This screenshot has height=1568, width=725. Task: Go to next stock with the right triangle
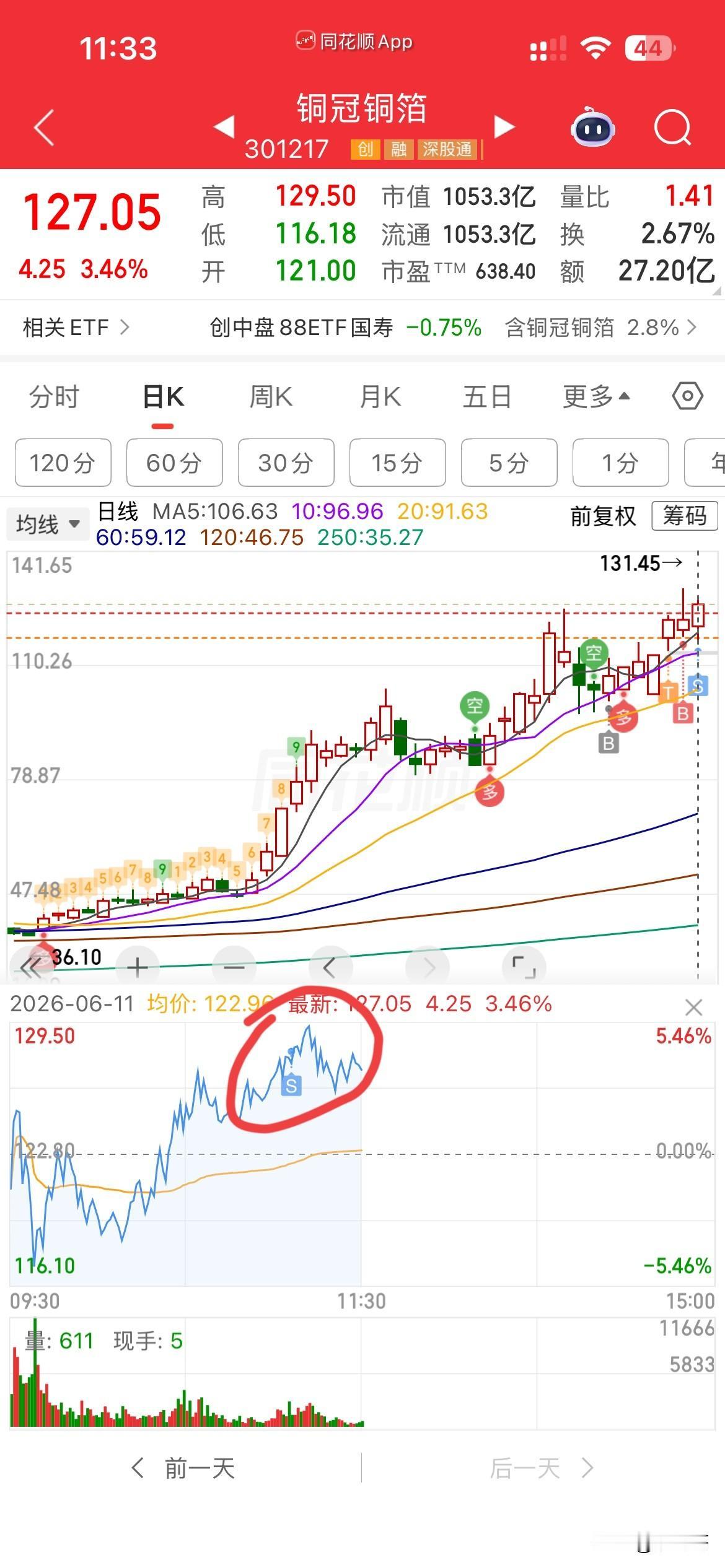pos(505,126)
